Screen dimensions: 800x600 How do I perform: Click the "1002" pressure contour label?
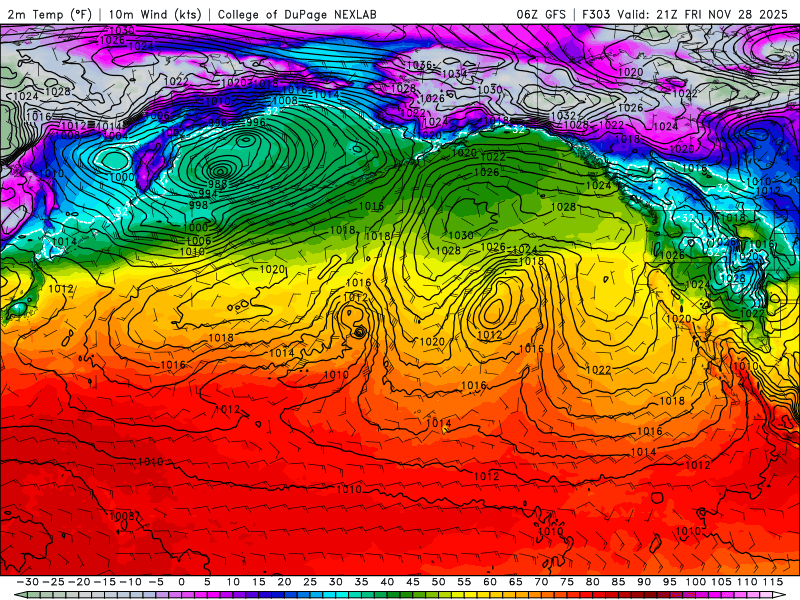click(173, 133)
